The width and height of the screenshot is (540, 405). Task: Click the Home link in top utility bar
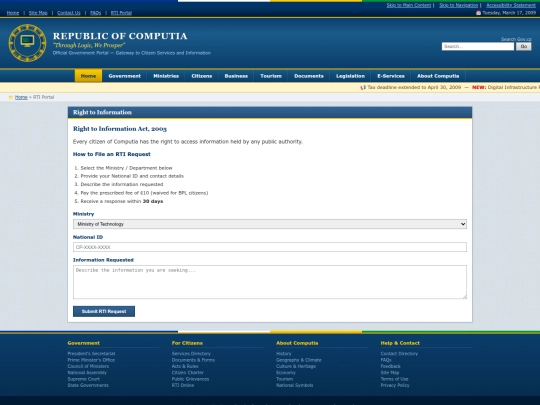click(13, 13)
